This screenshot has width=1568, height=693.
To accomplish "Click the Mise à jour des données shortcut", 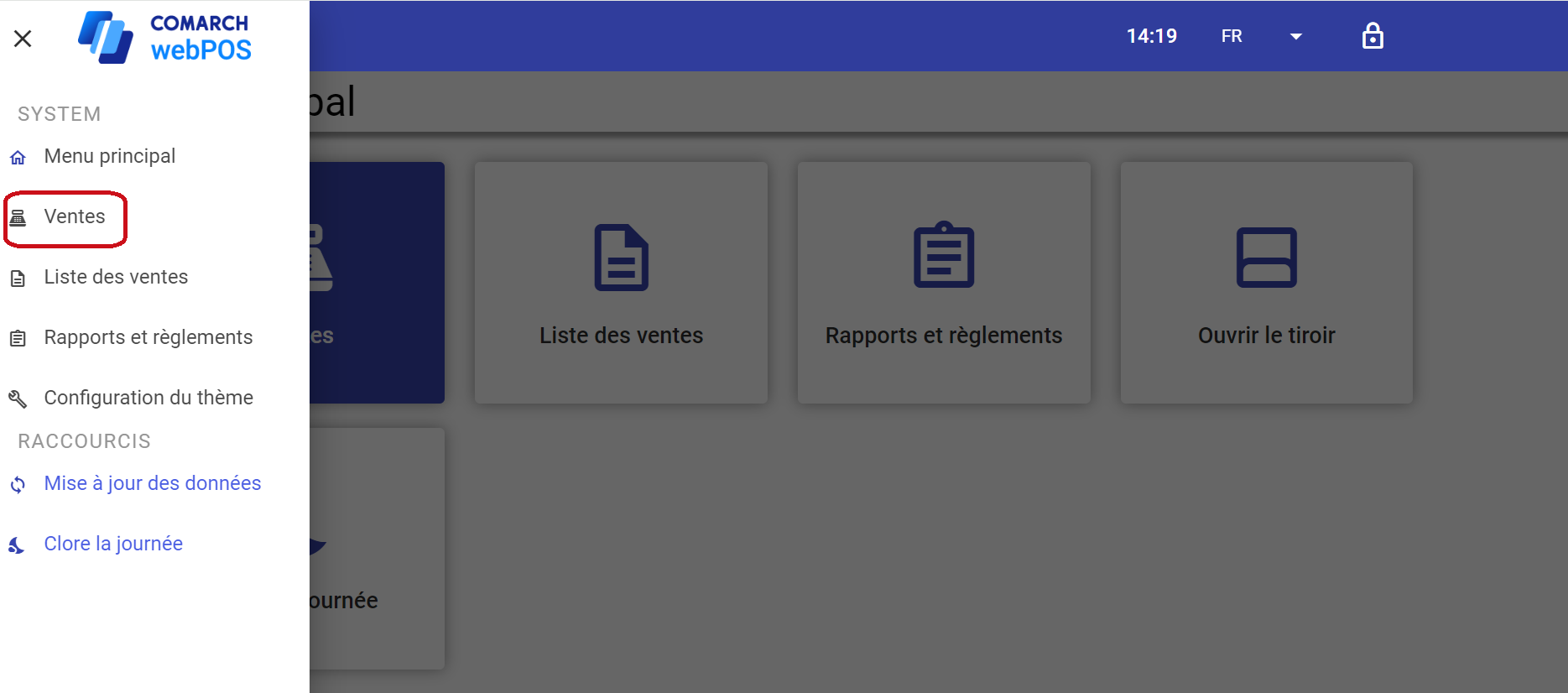I will [x=153, y=483].
